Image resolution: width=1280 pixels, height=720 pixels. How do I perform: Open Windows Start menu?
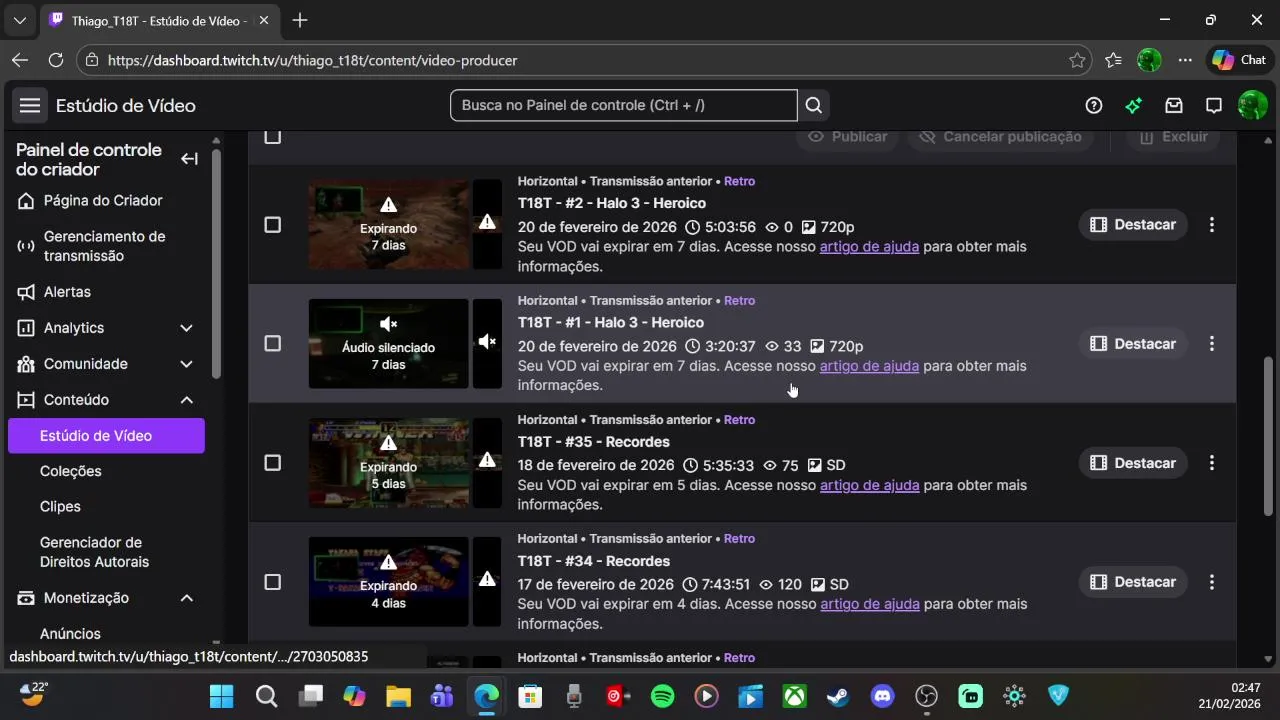click(x=222, y=696)
